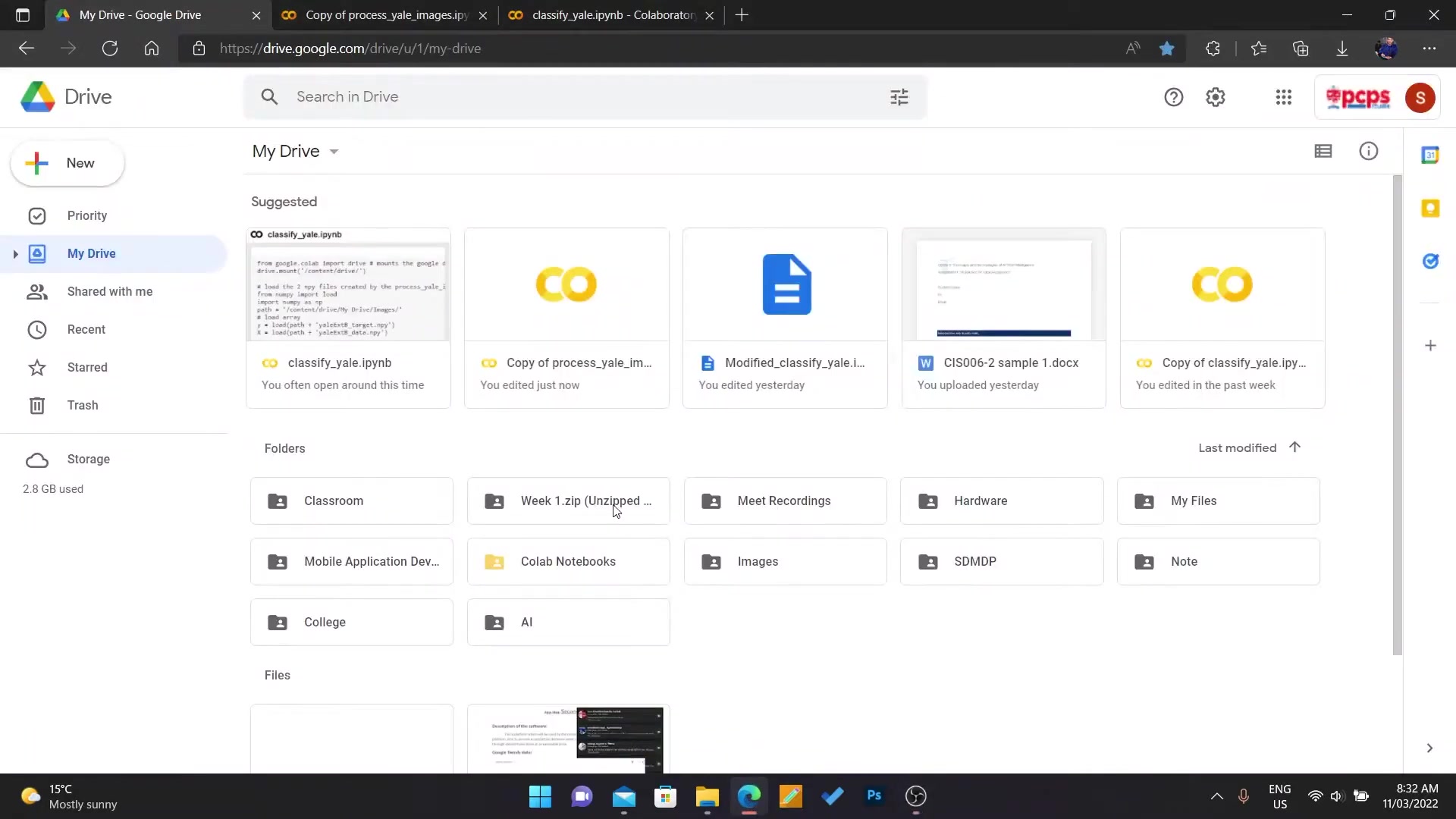The width and height of the screenshot is (1456, 819).
Task: Open Drive settings gear
Action: click(1216, 97)
